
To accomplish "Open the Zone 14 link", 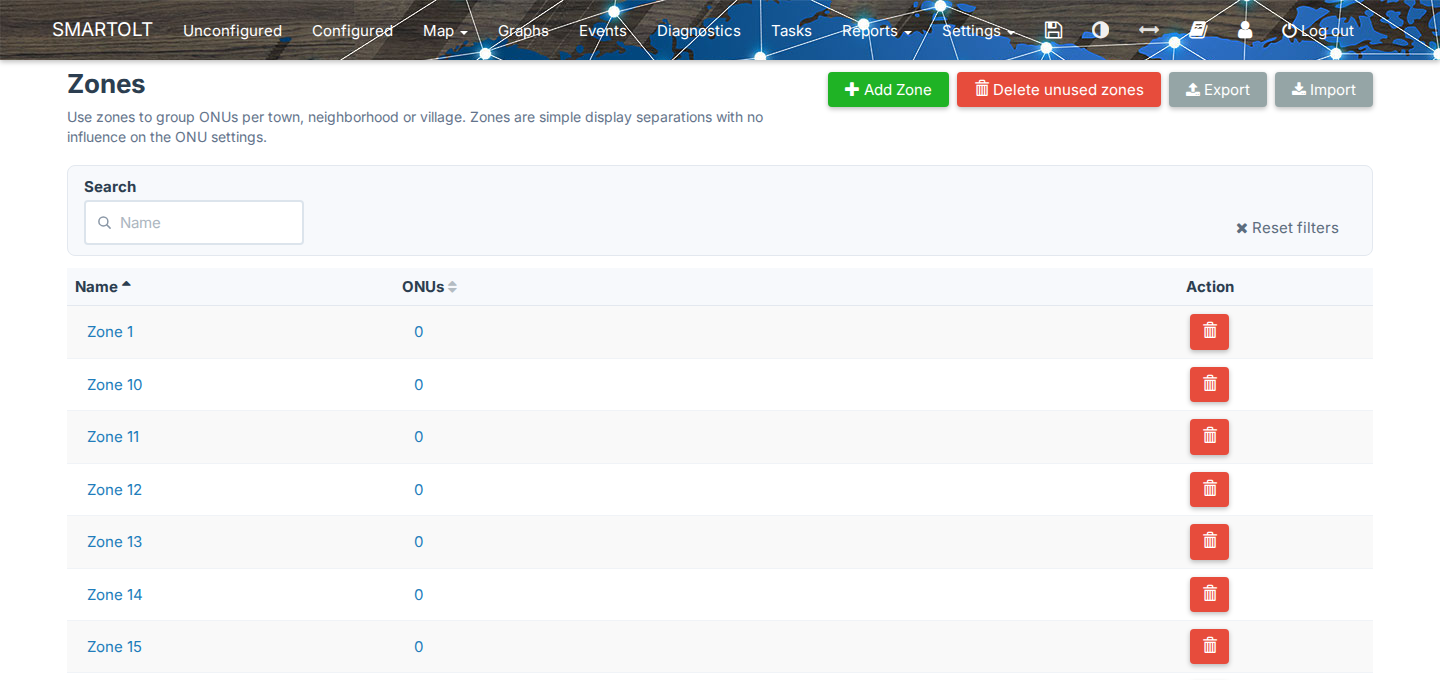I will pos(115,595).
